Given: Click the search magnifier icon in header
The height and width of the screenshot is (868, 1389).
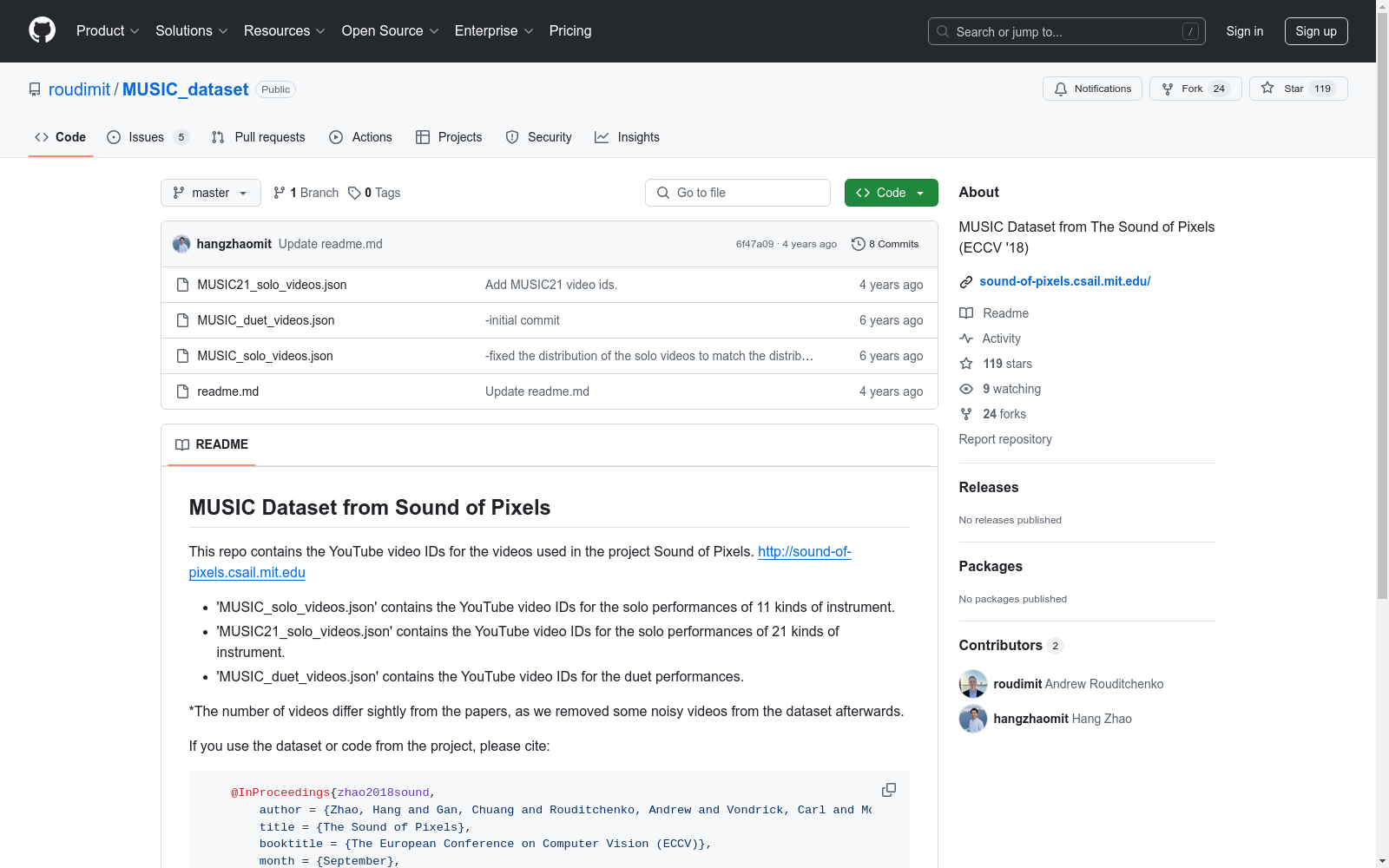Looking at the screenshot, I should [x=943, y=31].
